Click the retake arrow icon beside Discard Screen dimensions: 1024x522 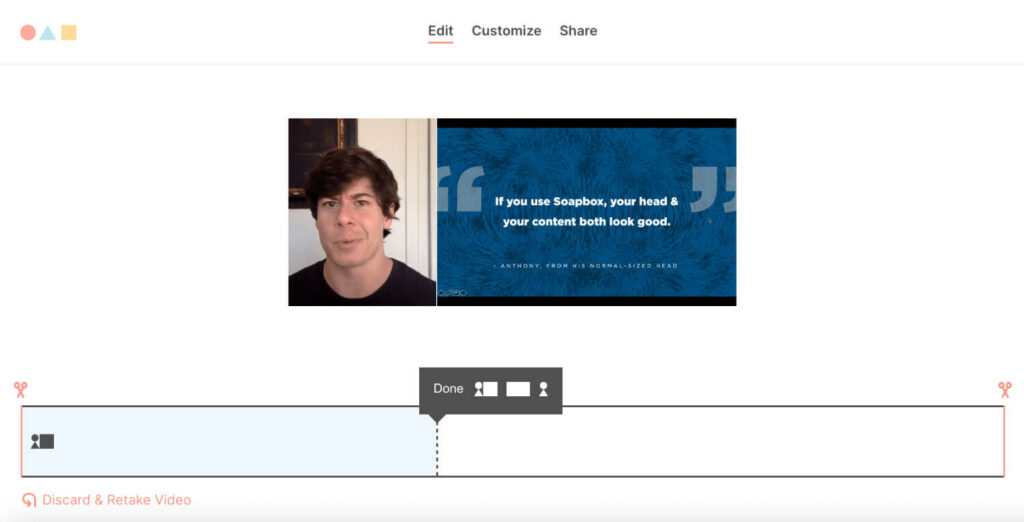point(29,500)
